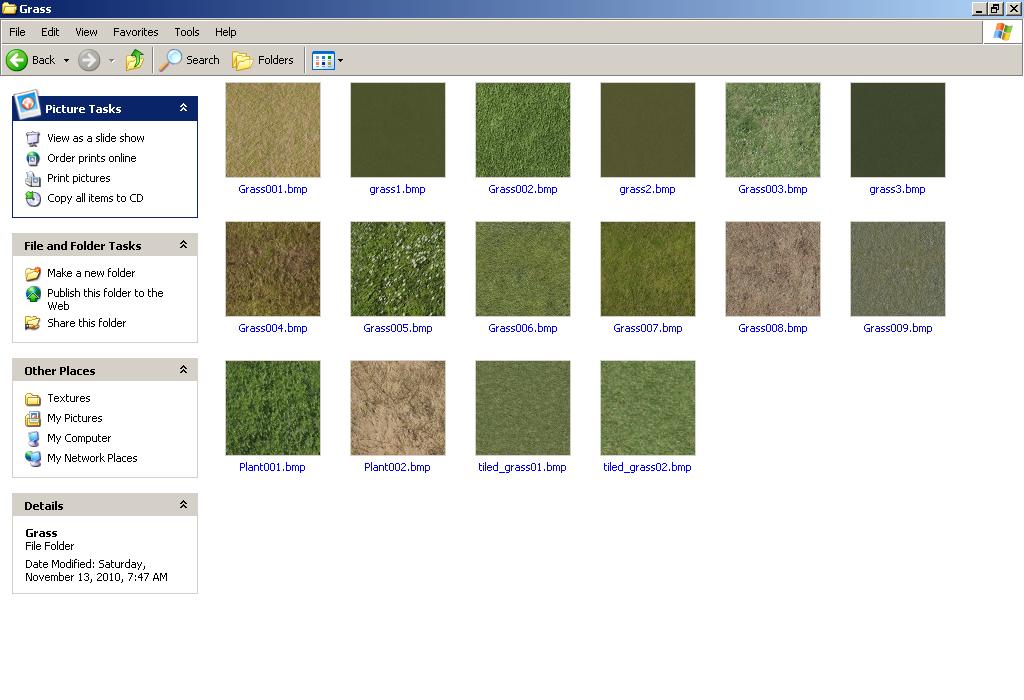
Task: Select the Grass006.bmp thumbnail
Action: [x=523, y=269]
